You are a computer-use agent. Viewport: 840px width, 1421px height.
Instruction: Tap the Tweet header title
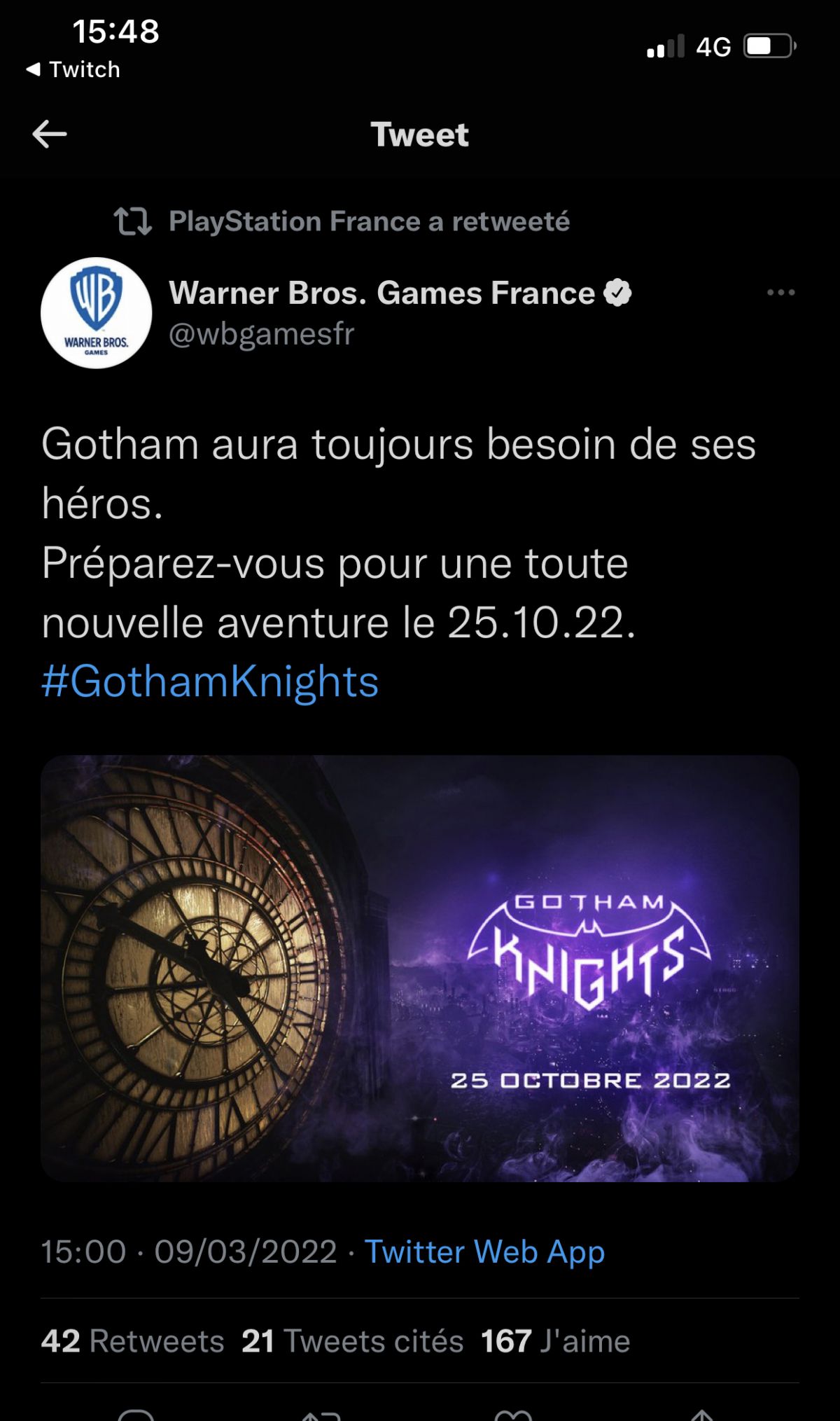[419, 134]
